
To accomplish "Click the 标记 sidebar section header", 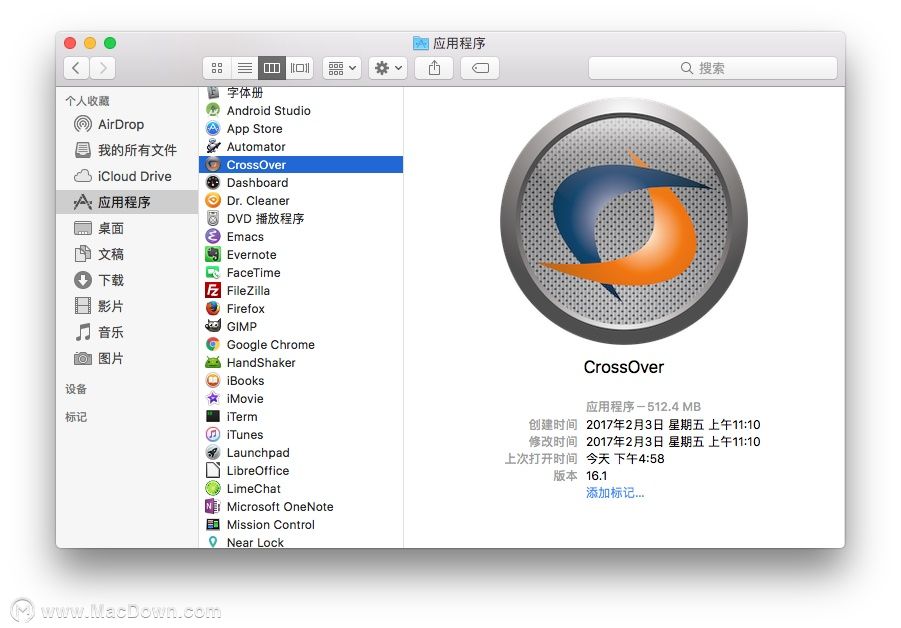I will (76, 417).
